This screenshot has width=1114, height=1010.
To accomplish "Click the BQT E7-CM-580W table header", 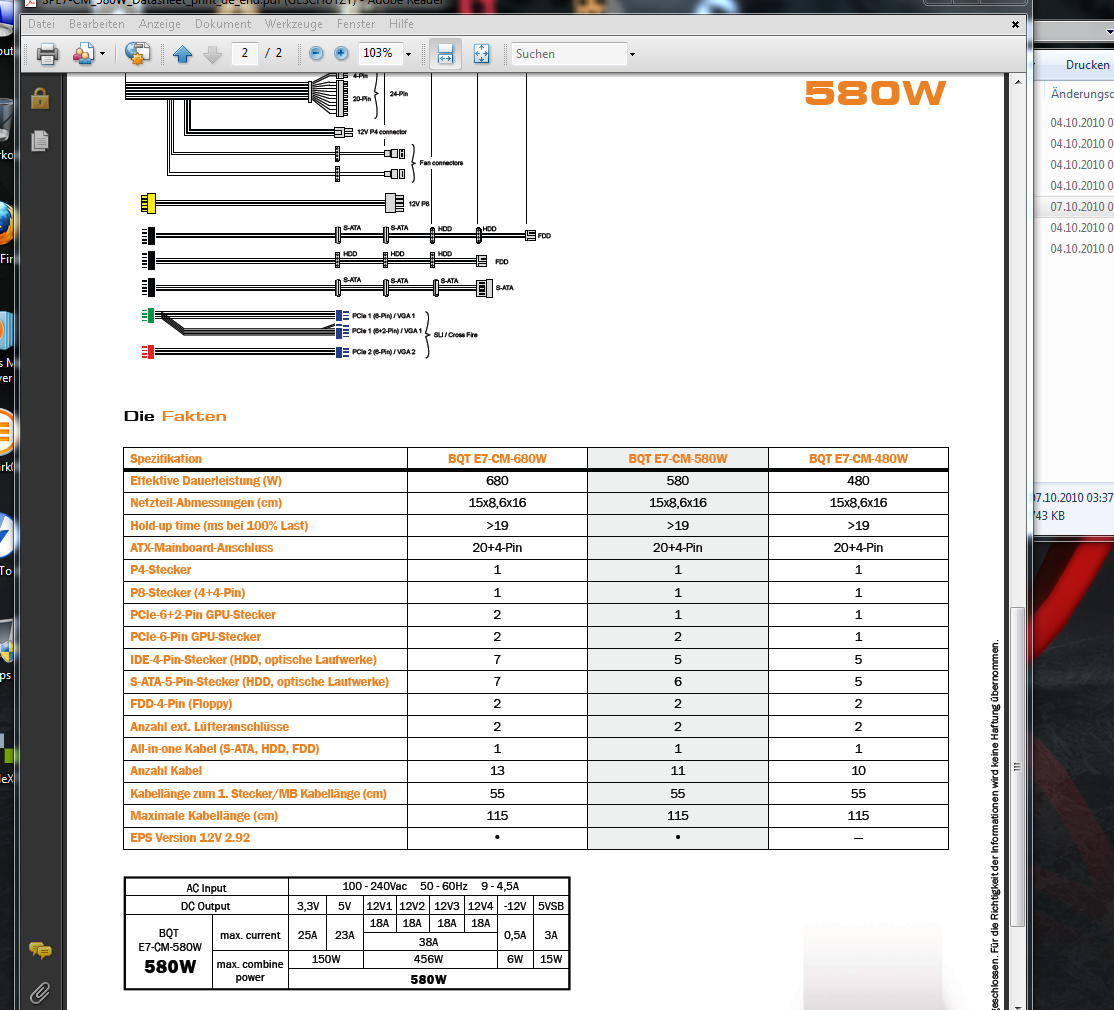I will 678,459.
